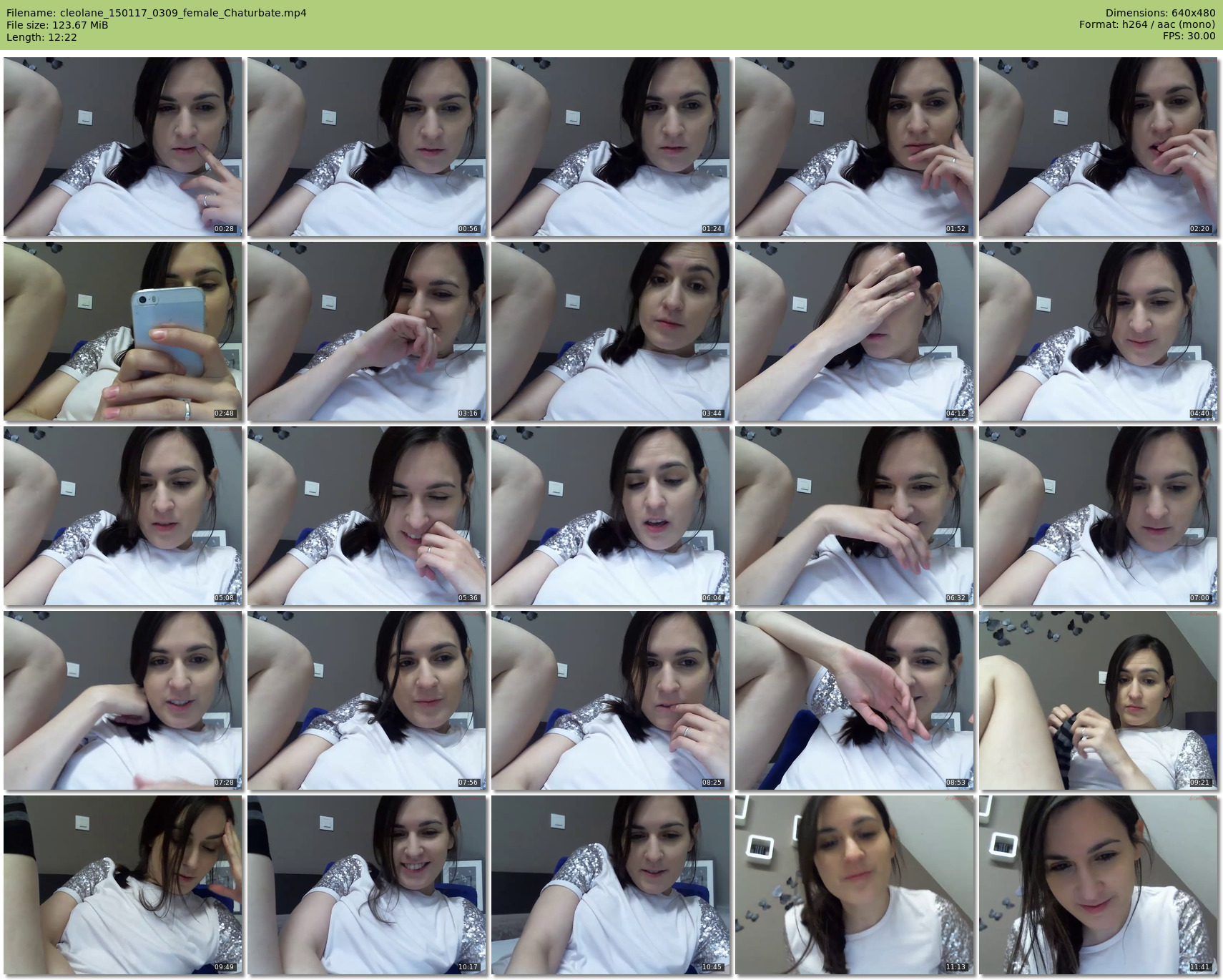Select the 'FPS: 30.00' text
The width and height of the screenshot is (1223, 980).
tap(1189, 36)
